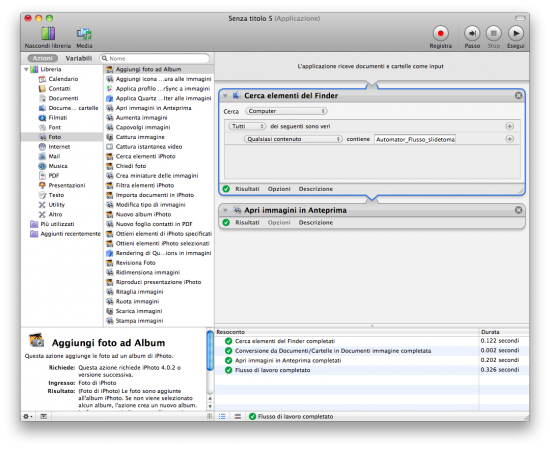Screen dimensions: 550x449
Task: Switch to the Variabili tab
Action: click(x=79, y=58)
